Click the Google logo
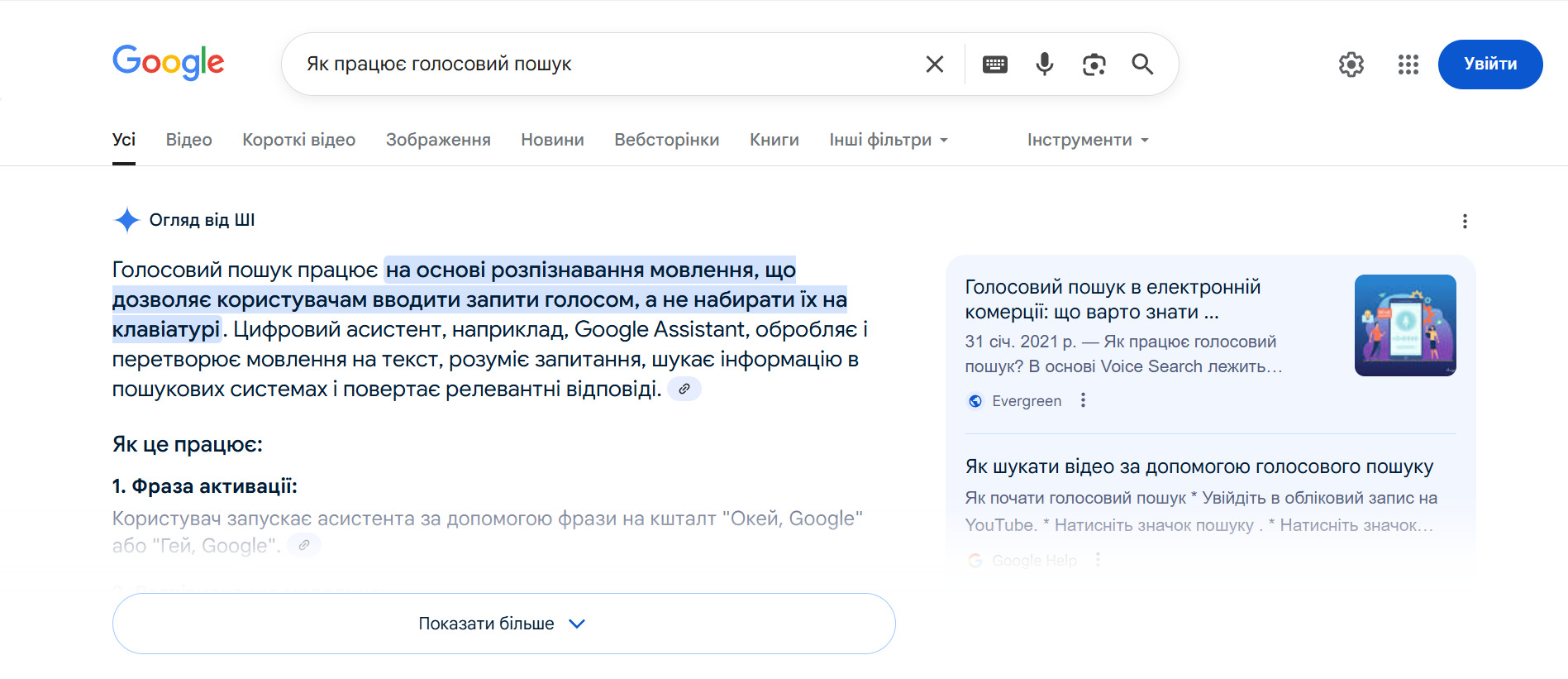 tap(168, 63)
